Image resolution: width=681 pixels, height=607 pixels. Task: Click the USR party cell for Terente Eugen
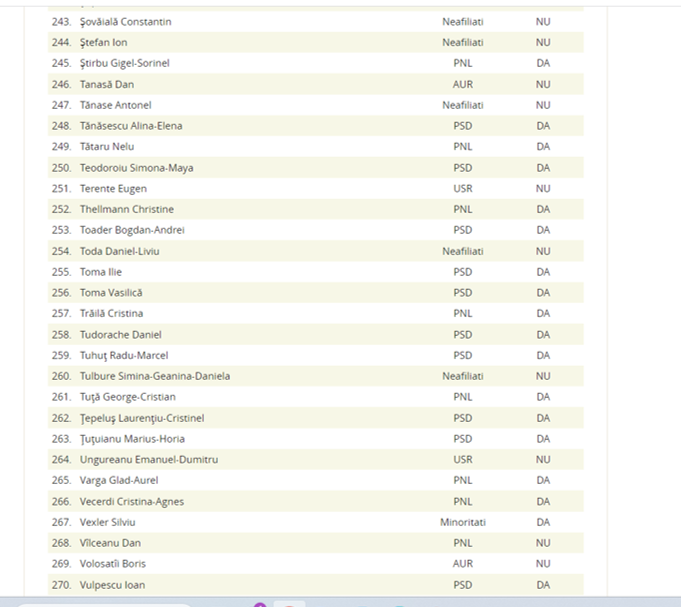click(x=462, y=188)
